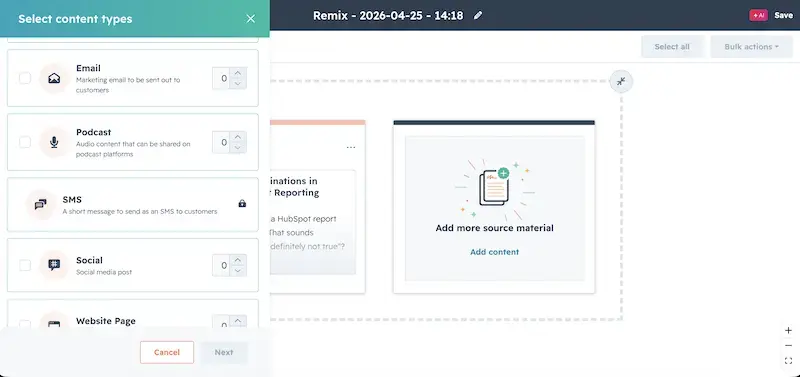Collapse the source group with arrows icon
800x377 pixels.
(621, 82)
